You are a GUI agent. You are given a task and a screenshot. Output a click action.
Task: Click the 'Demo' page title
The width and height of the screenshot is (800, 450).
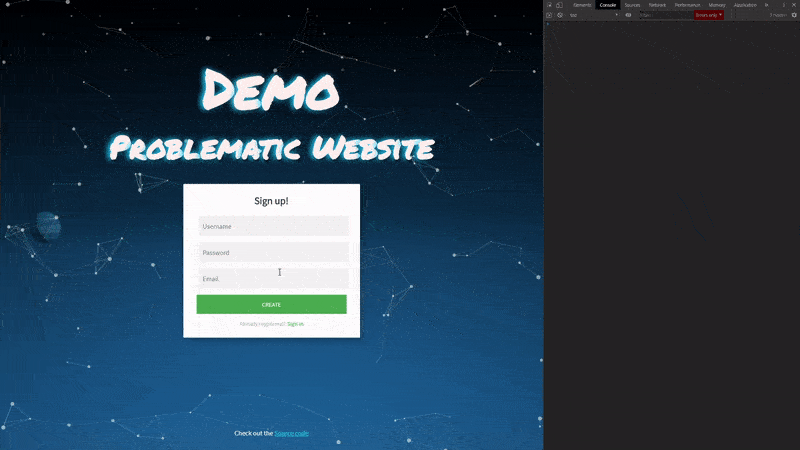[x=270, y=90]
